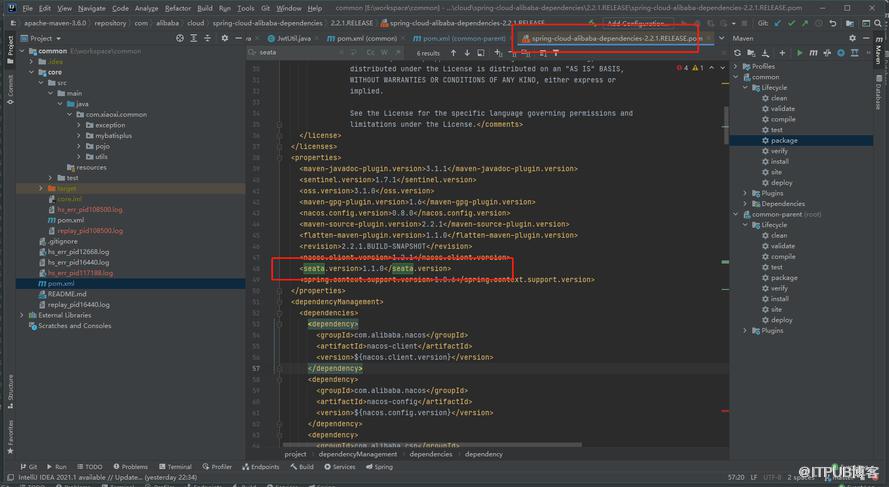
Task: Open the File menu
Action: pyautogui.click(x=27, y=9)
